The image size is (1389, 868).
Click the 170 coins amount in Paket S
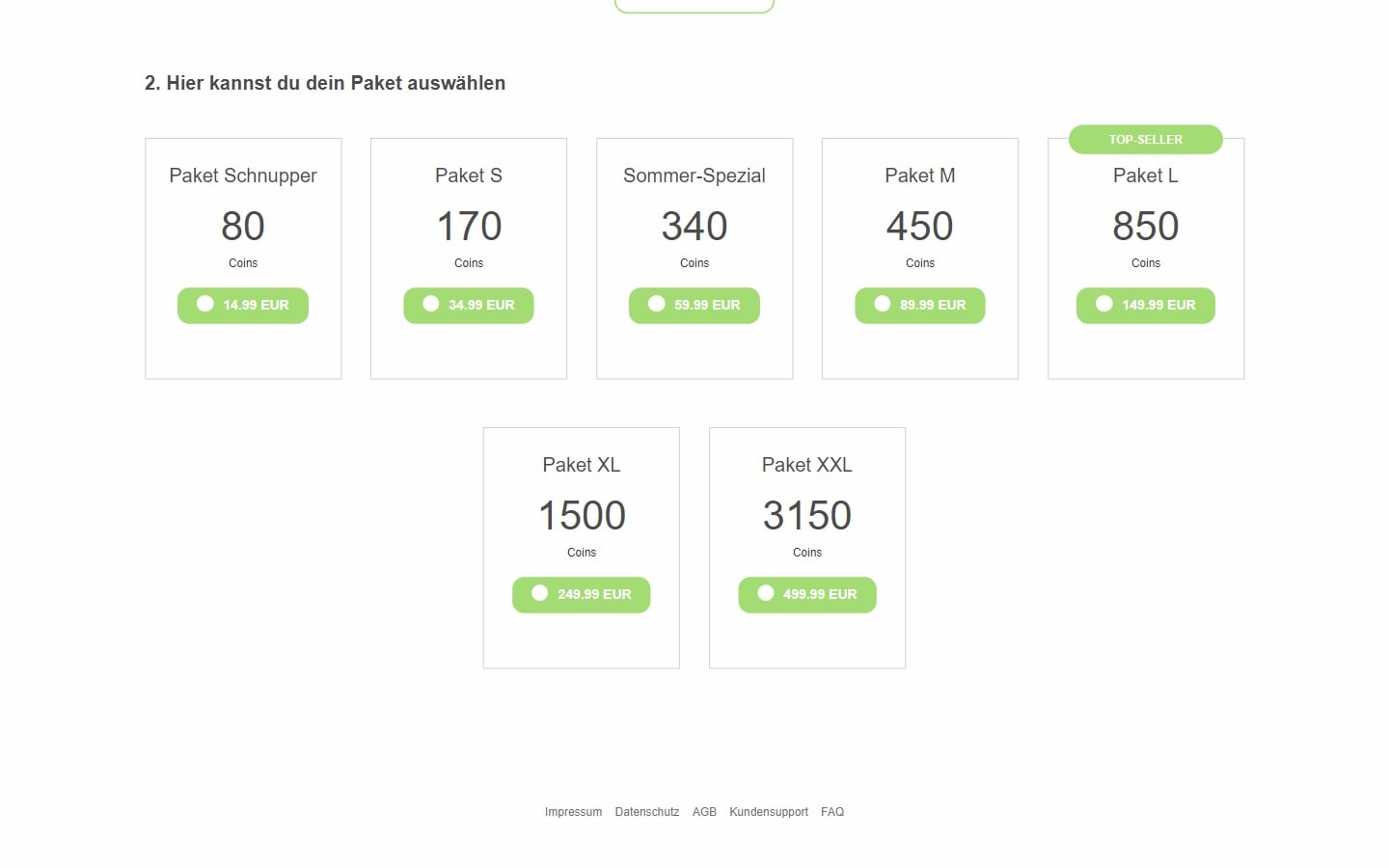coord(469,227)
